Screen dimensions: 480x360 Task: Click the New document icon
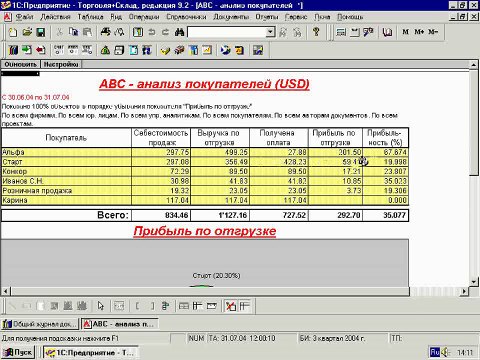coord(13,32)
